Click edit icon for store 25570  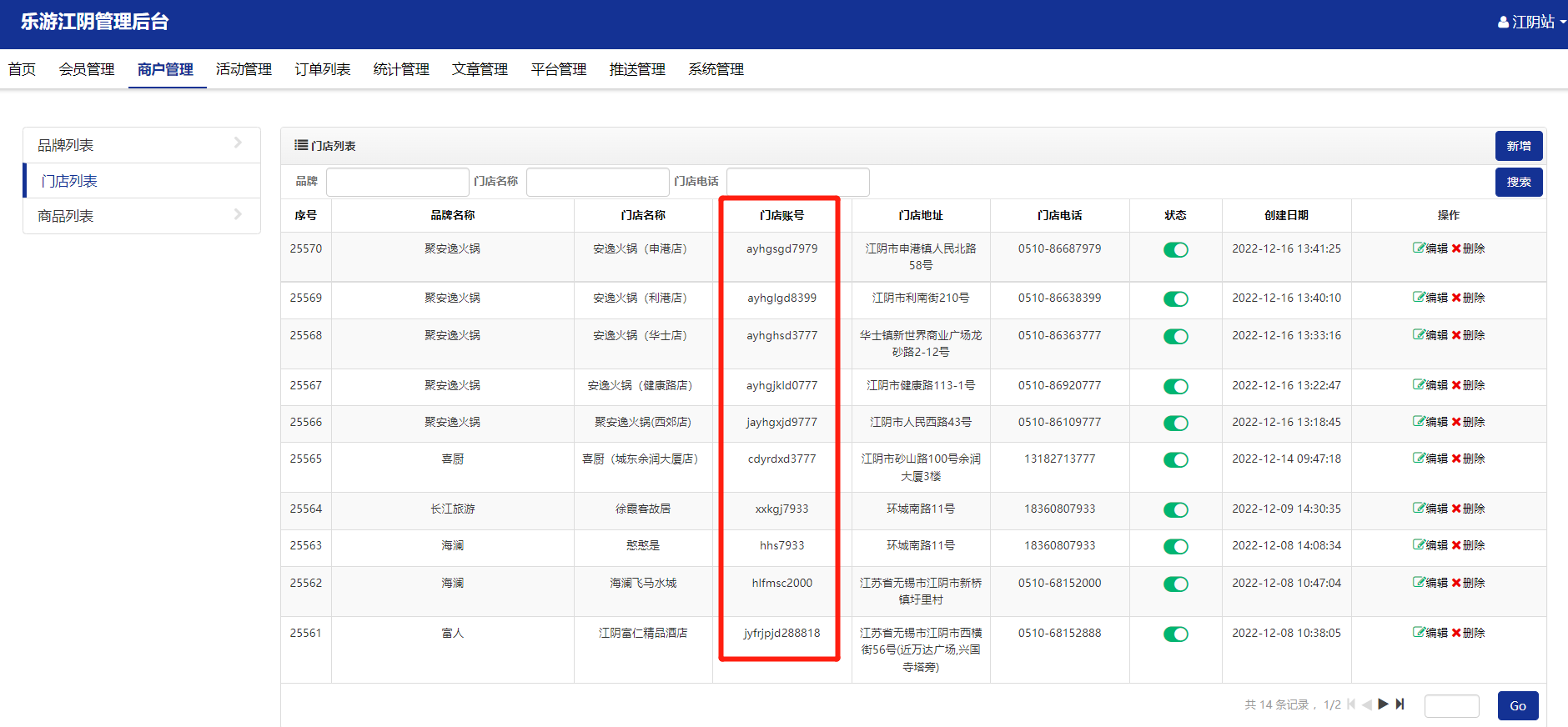[x=1418, y=248]
